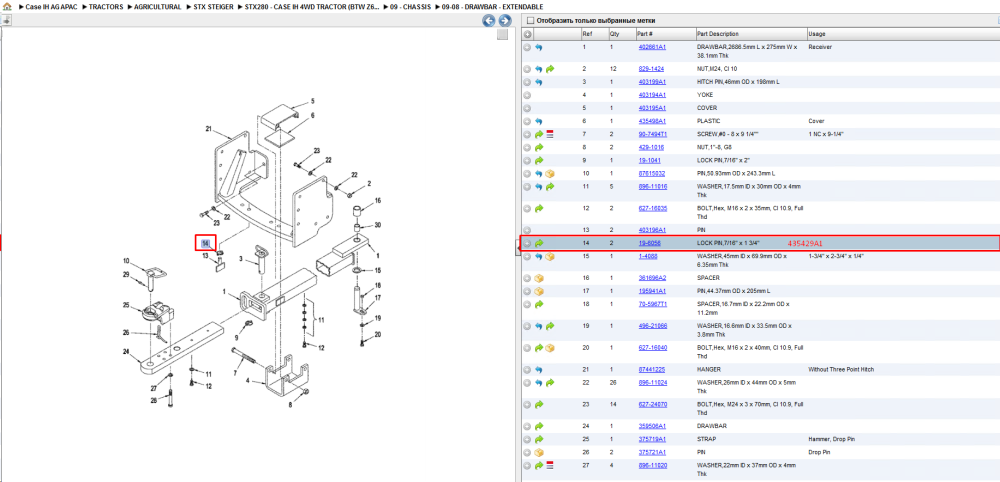Click package box icon in row 20 BOLT
The width and height of the screenshot is (1000, 482).
click(x=550, y=347)
